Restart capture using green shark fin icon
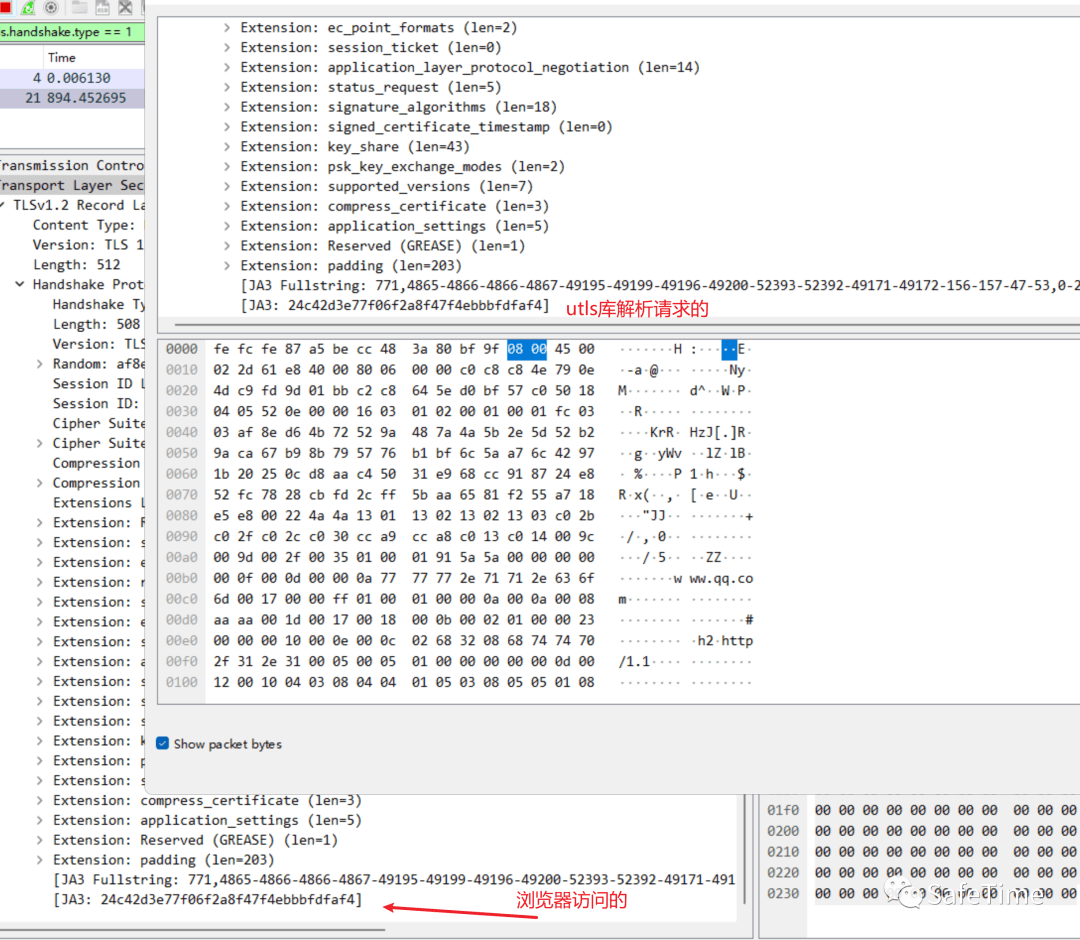This screenshot has height=940, width=1080. (x=28, y=8)
